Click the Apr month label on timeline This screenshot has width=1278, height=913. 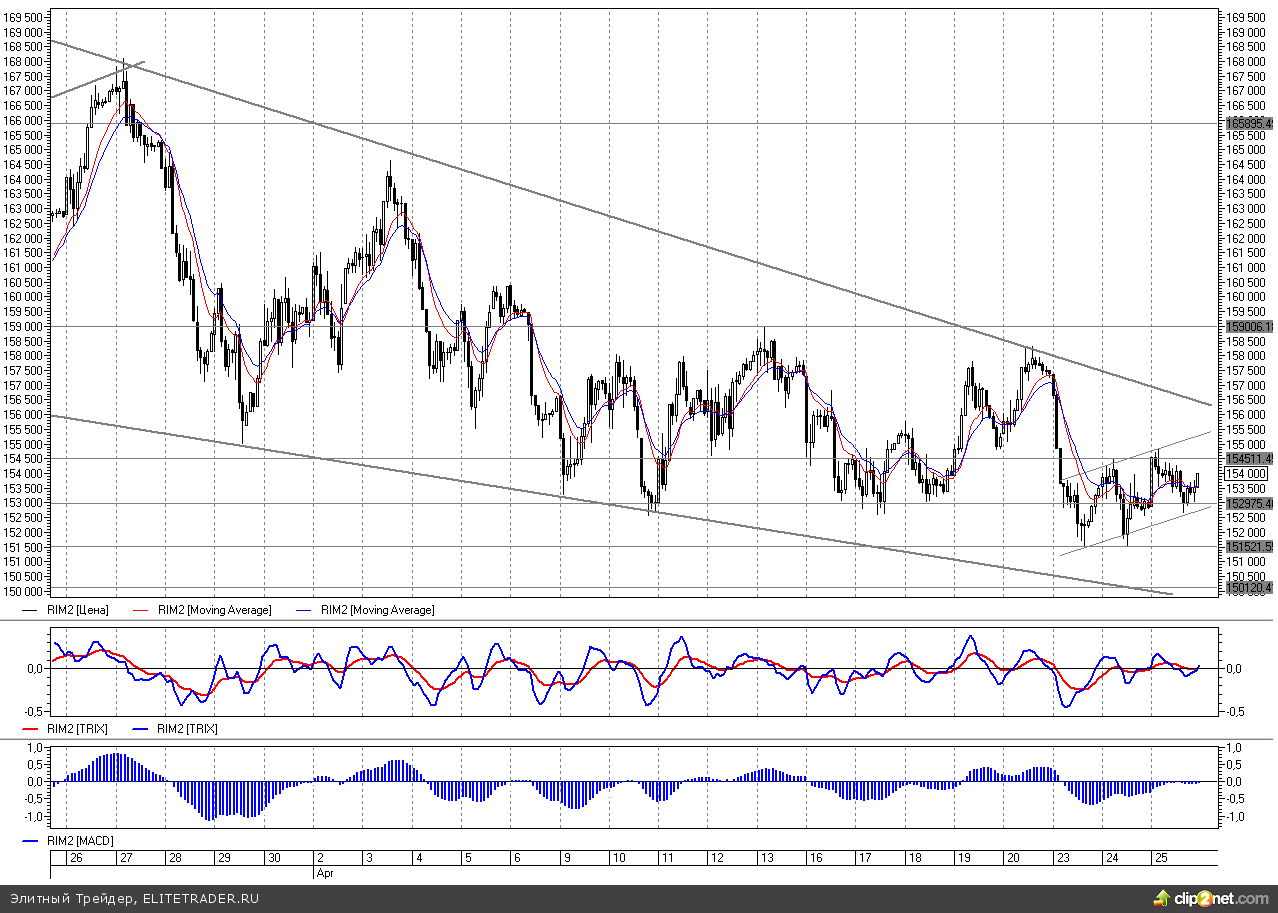coord(325,872)
